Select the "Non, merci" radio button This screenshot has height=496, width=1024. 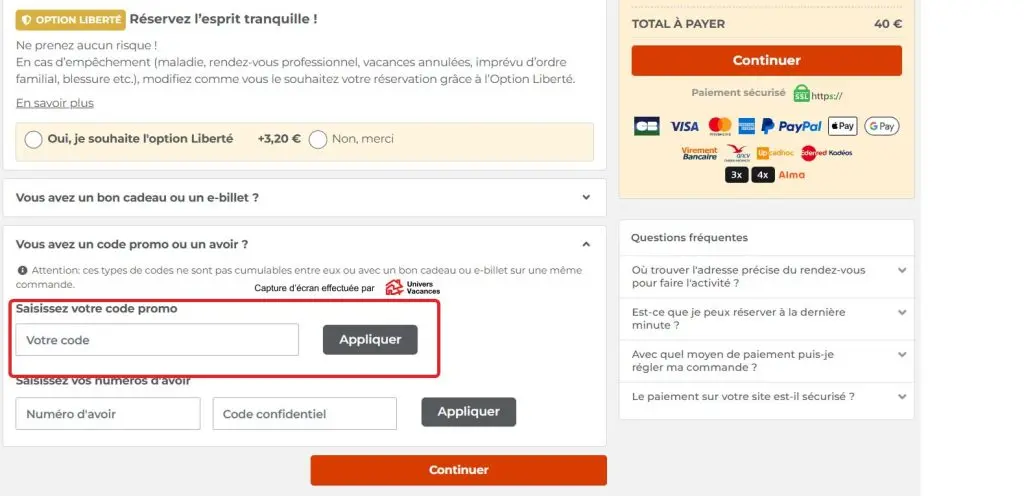(318, 140)
